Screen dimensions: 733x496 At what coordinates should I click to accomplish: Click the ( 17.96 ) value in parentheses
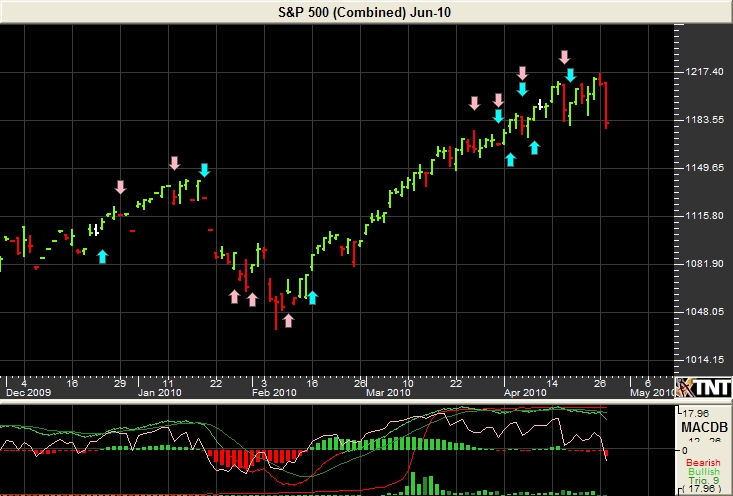(703, 489)
